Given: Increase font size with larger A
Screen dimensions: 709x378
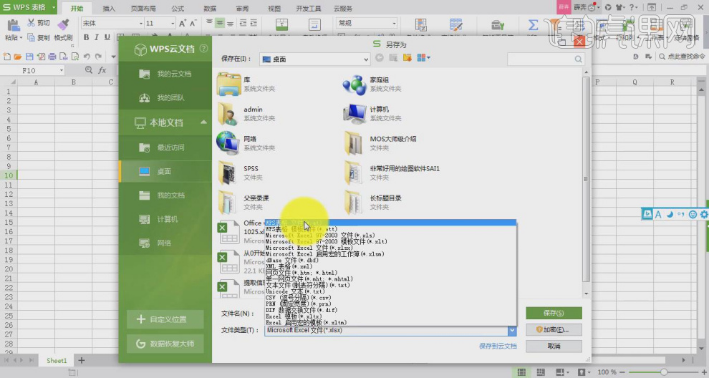Looking at the screenshot, I should click(x=182, y=23).
